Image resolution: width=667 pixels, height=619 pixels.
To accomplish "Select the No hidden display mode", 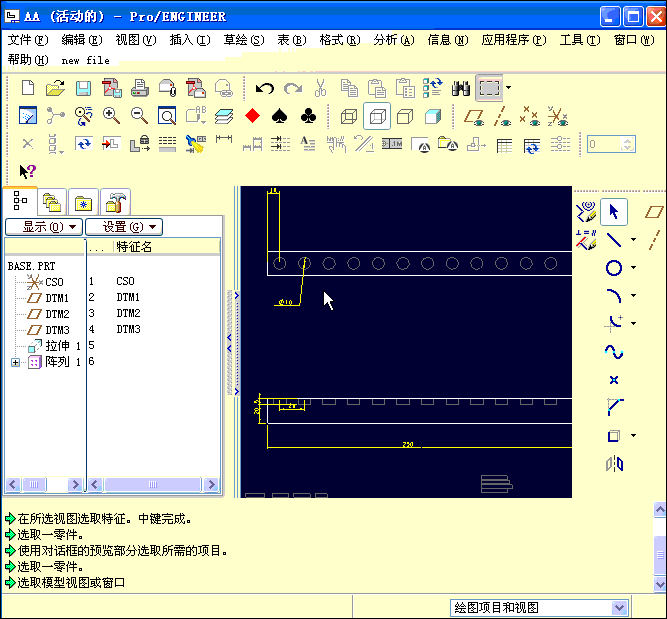I will tap(405, 116).
